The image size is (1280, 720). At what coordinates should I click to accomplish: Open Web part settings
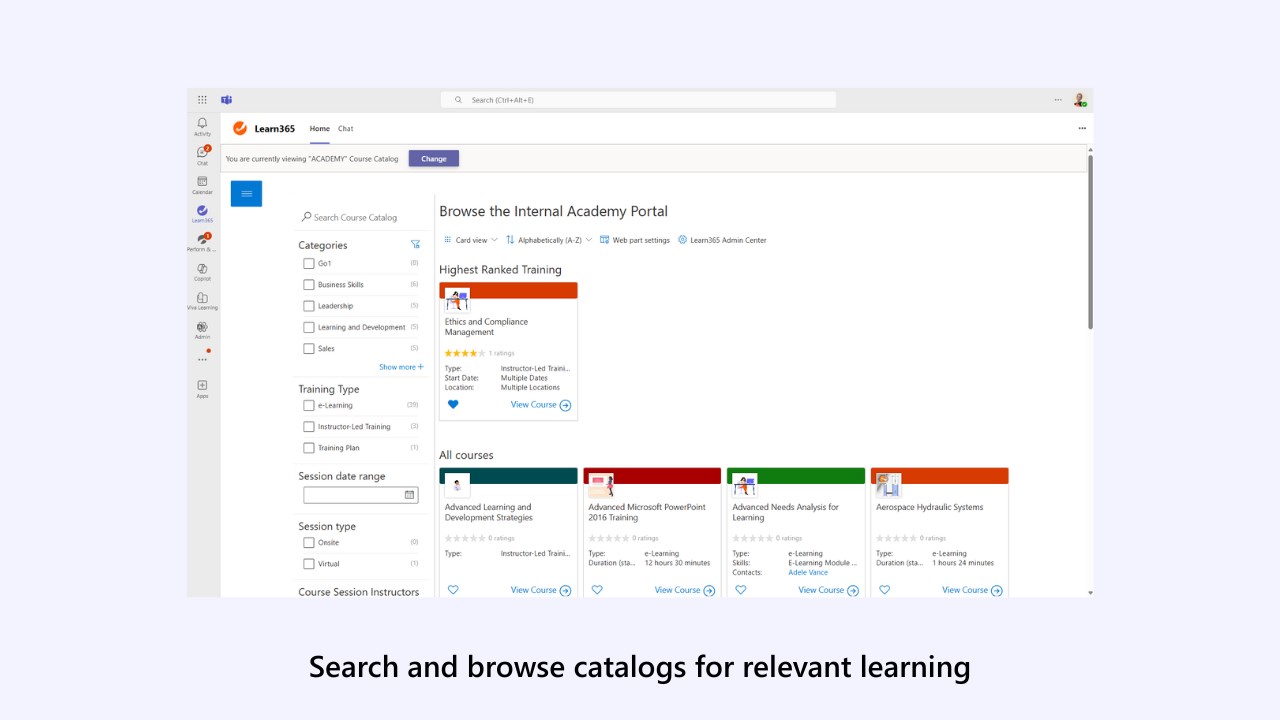pyautogui.click(x=635, y=240)
